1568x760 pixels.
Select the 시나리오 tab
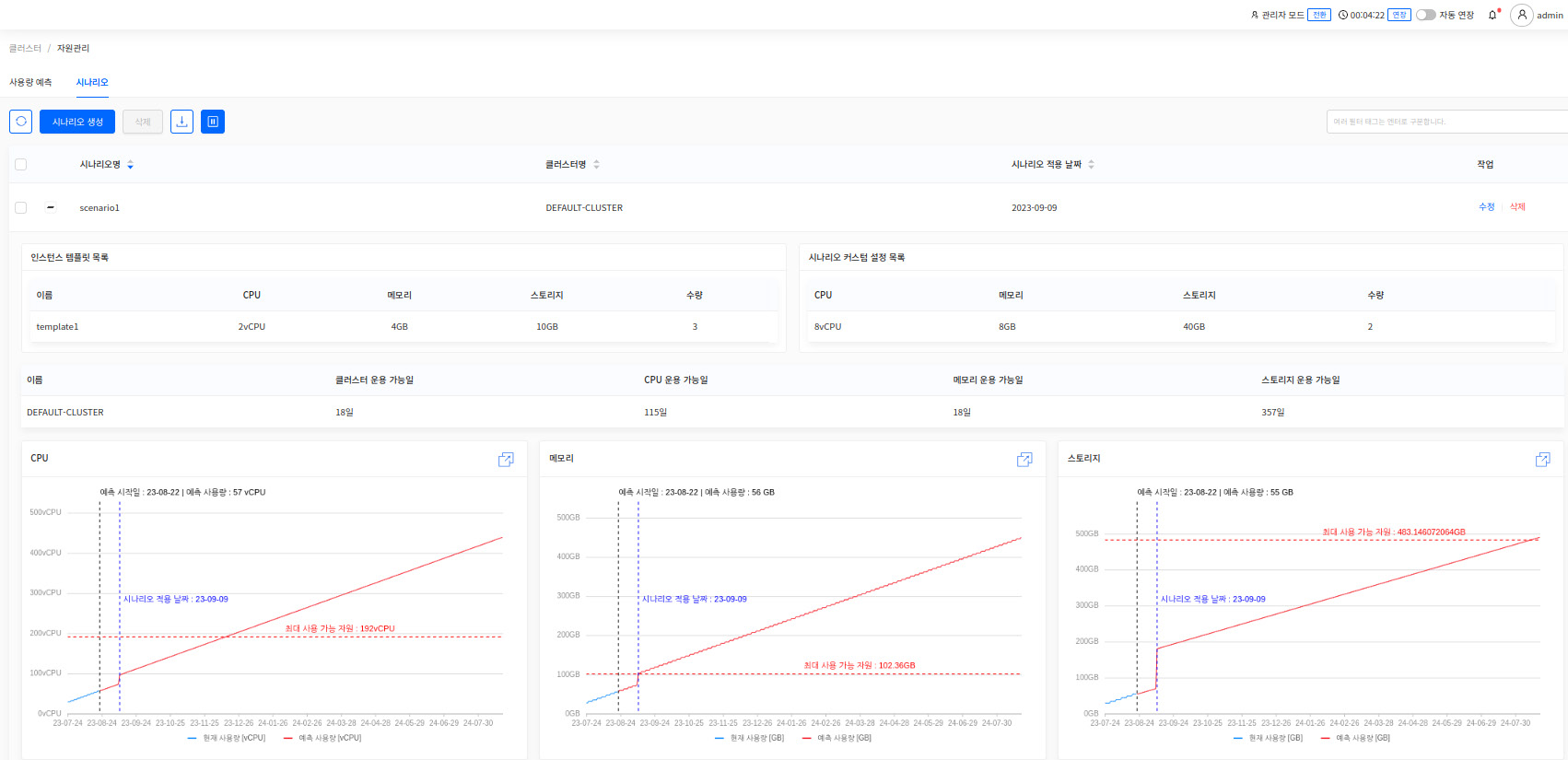click(x=92, y=83)
